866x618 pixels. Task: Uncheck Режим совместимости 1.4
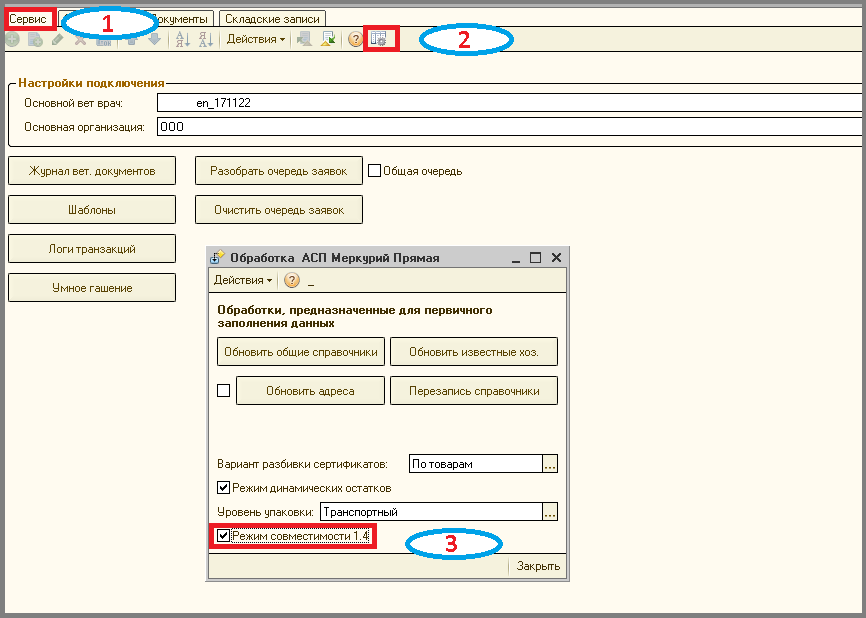[223, 536]
